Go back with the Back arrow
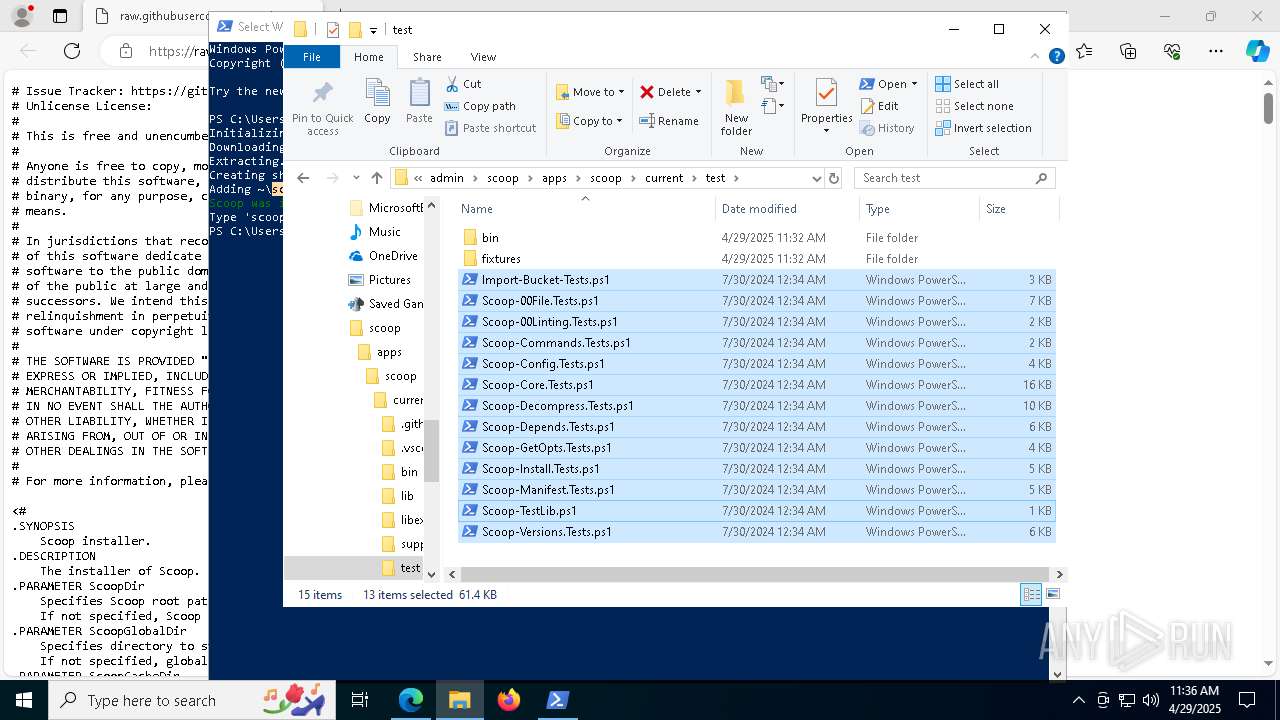This screenshot has width=1280, height=720. (x=303, y=178)
